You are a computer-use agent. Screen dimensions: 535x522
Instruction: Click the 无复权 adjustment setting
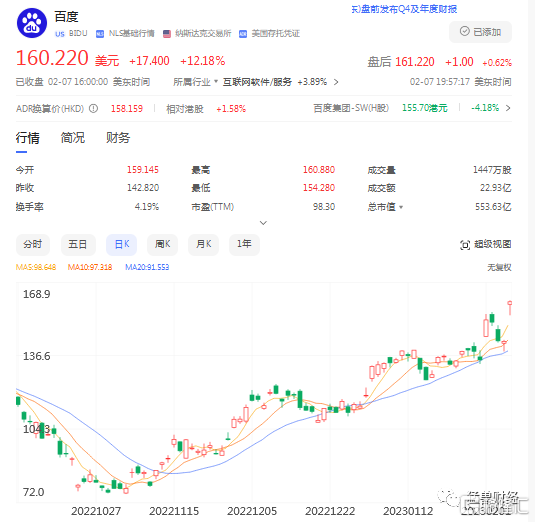point(499,267)
